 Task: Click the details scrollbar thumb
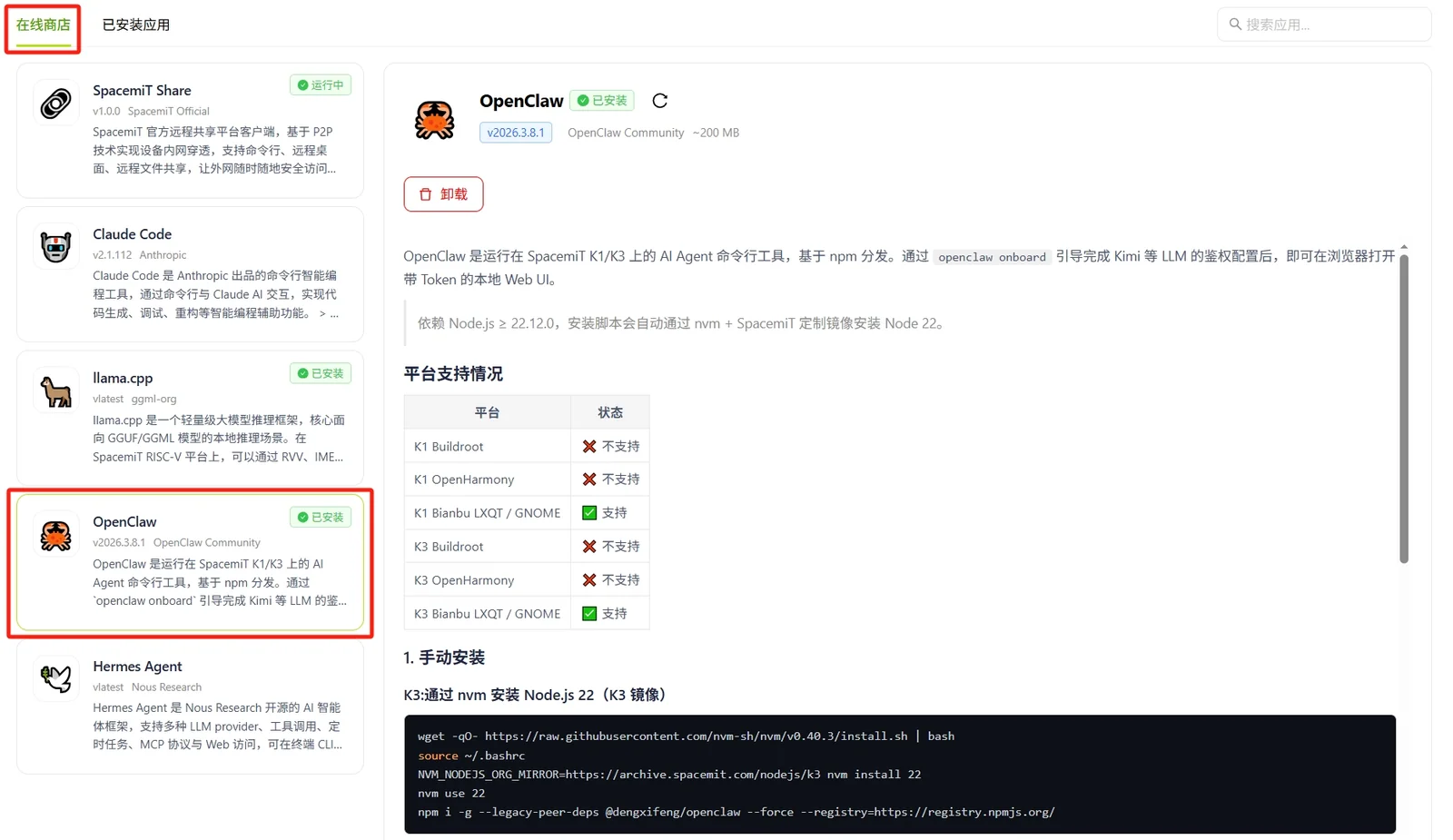[1404, 409]
